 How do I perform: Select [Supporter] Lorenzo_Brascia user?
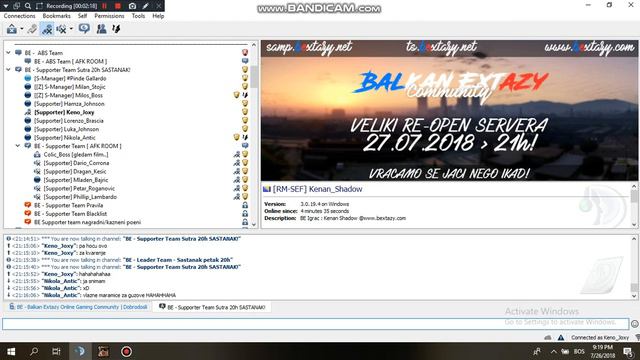click(x=69, y=121)
